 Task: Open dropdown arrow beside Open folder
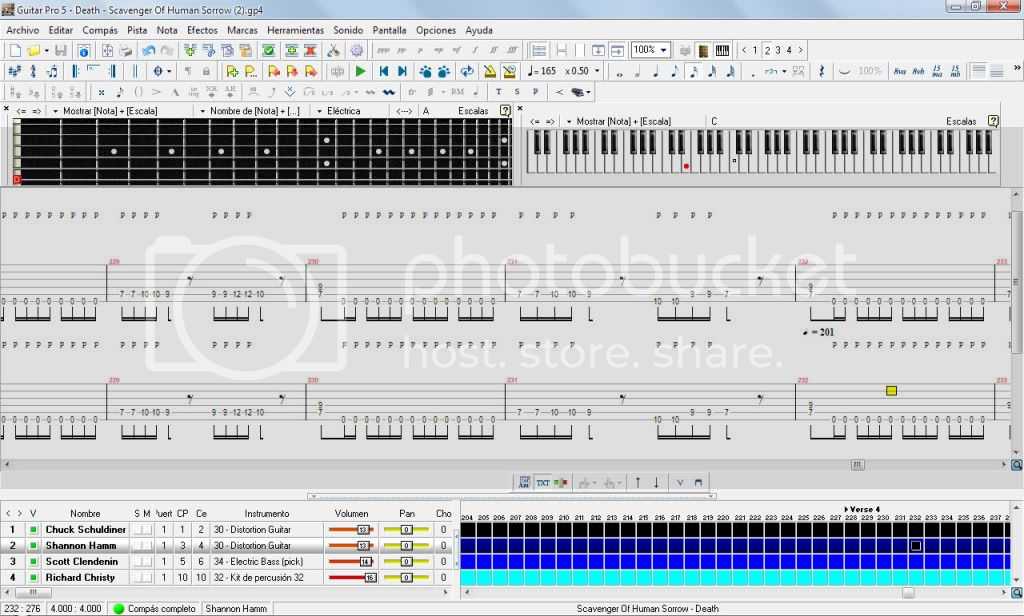point(46,50)
